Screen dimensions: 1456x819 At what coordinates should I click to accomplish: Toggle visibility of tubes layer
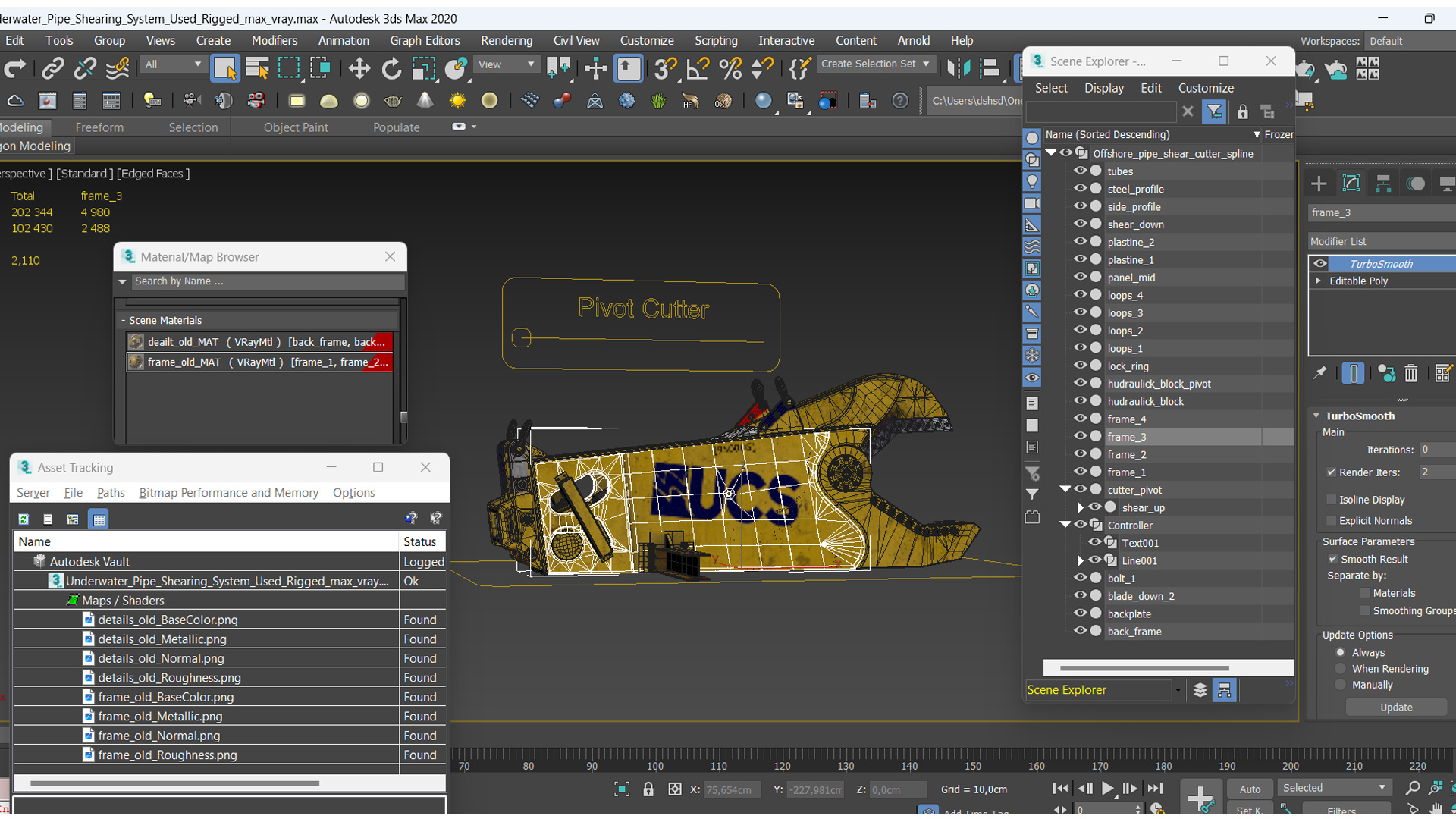(x=1080, y=171)
